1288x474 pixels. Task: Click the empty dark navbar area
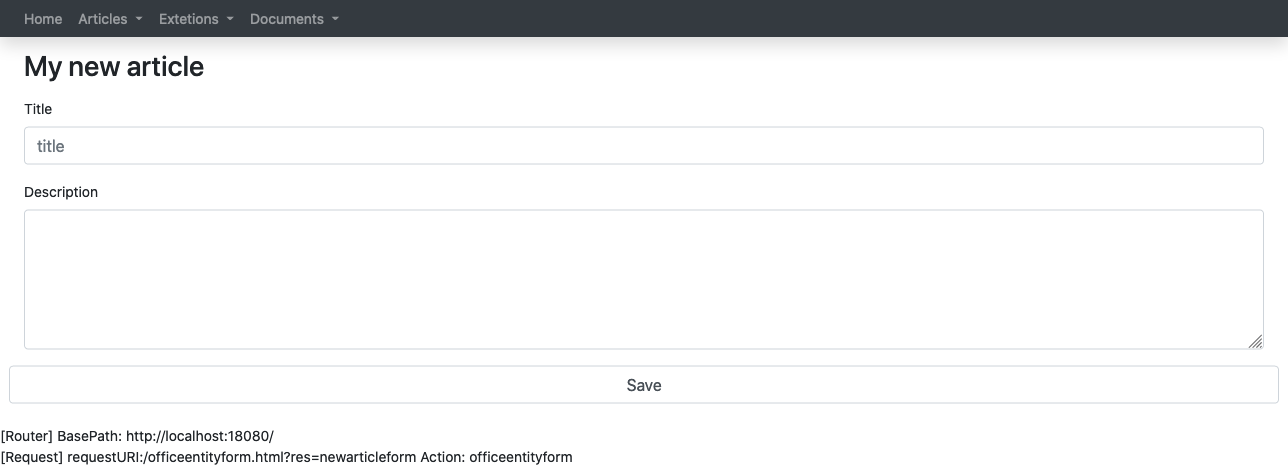[800, 19]
